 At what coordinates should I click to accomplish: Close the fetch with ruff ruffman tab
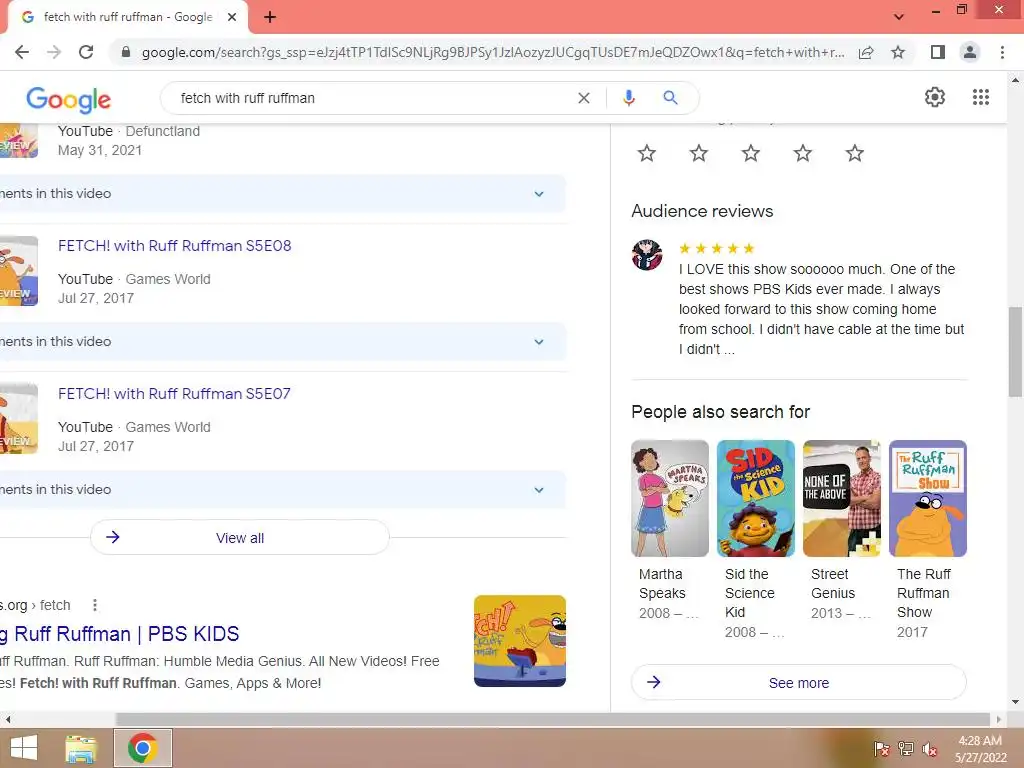[232, 17]
